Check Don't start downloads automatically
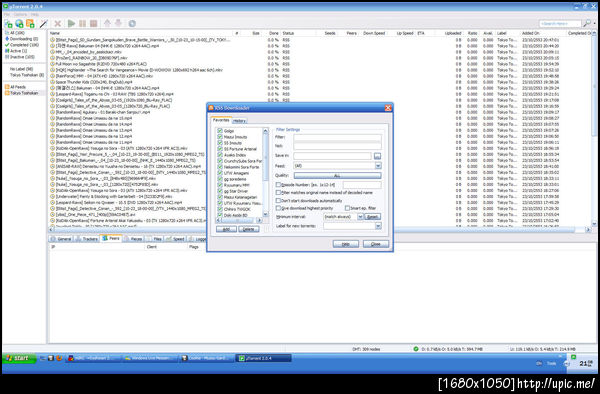This screenshot has width=600, height=394. [x=279, y=200]
